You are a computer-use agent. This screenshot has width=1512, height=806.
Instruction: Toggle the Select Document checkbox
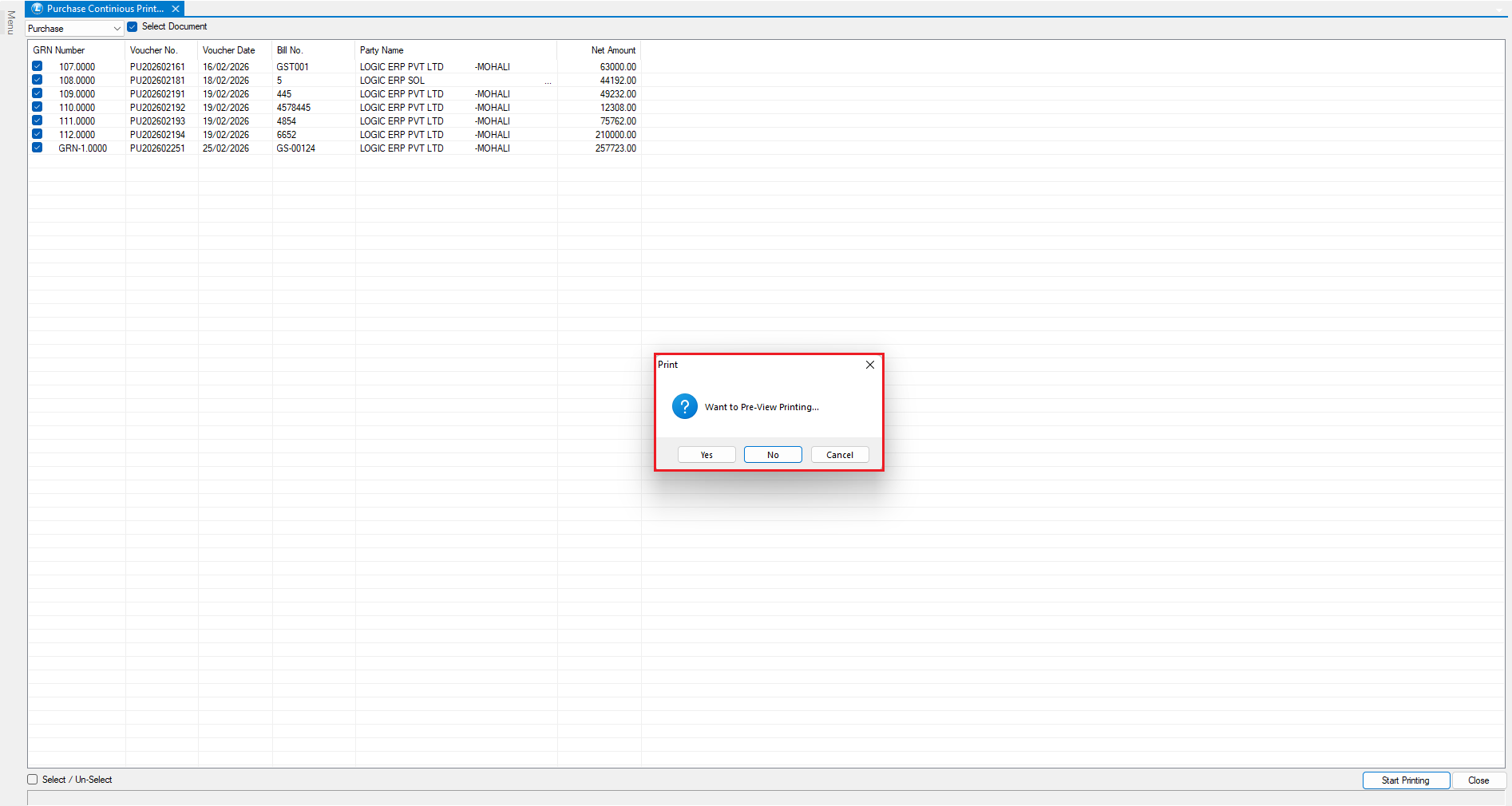coord(133,27)
